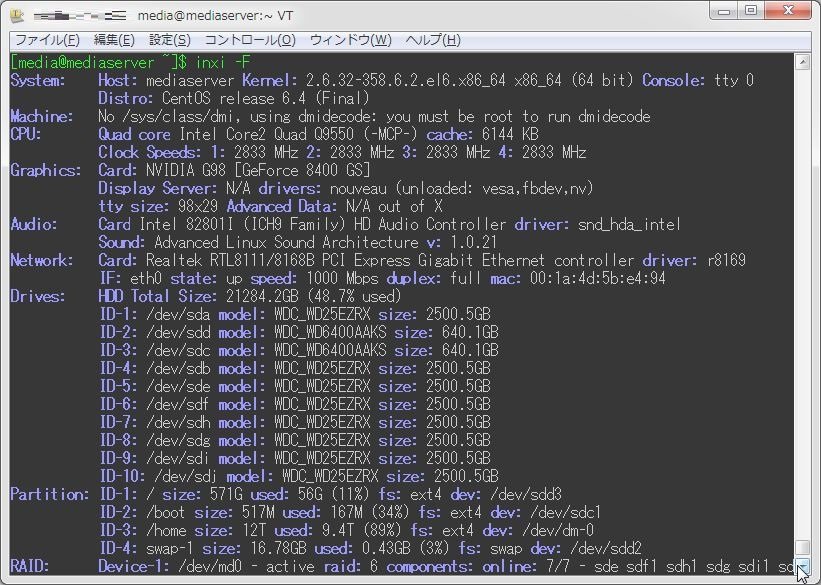The image size is (821, 585).
Task: Click the '[media@mediaserver ~]$' prompt
Action: click(98, 62)
